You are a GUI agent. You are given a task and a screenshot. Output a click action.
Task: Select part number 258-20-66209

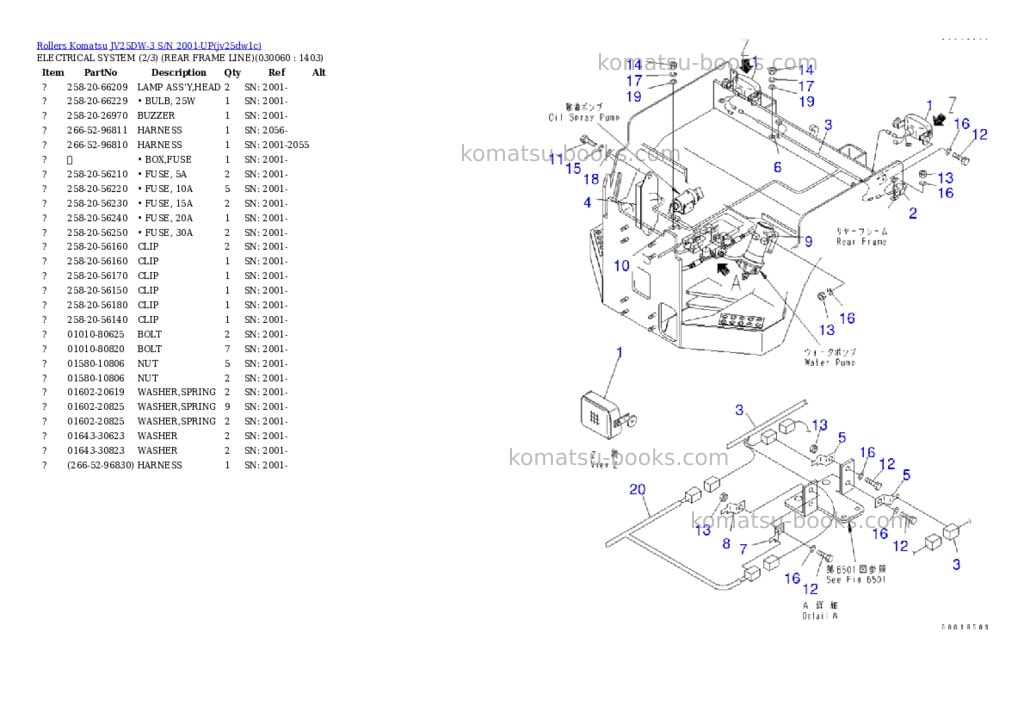pos(97,87)
